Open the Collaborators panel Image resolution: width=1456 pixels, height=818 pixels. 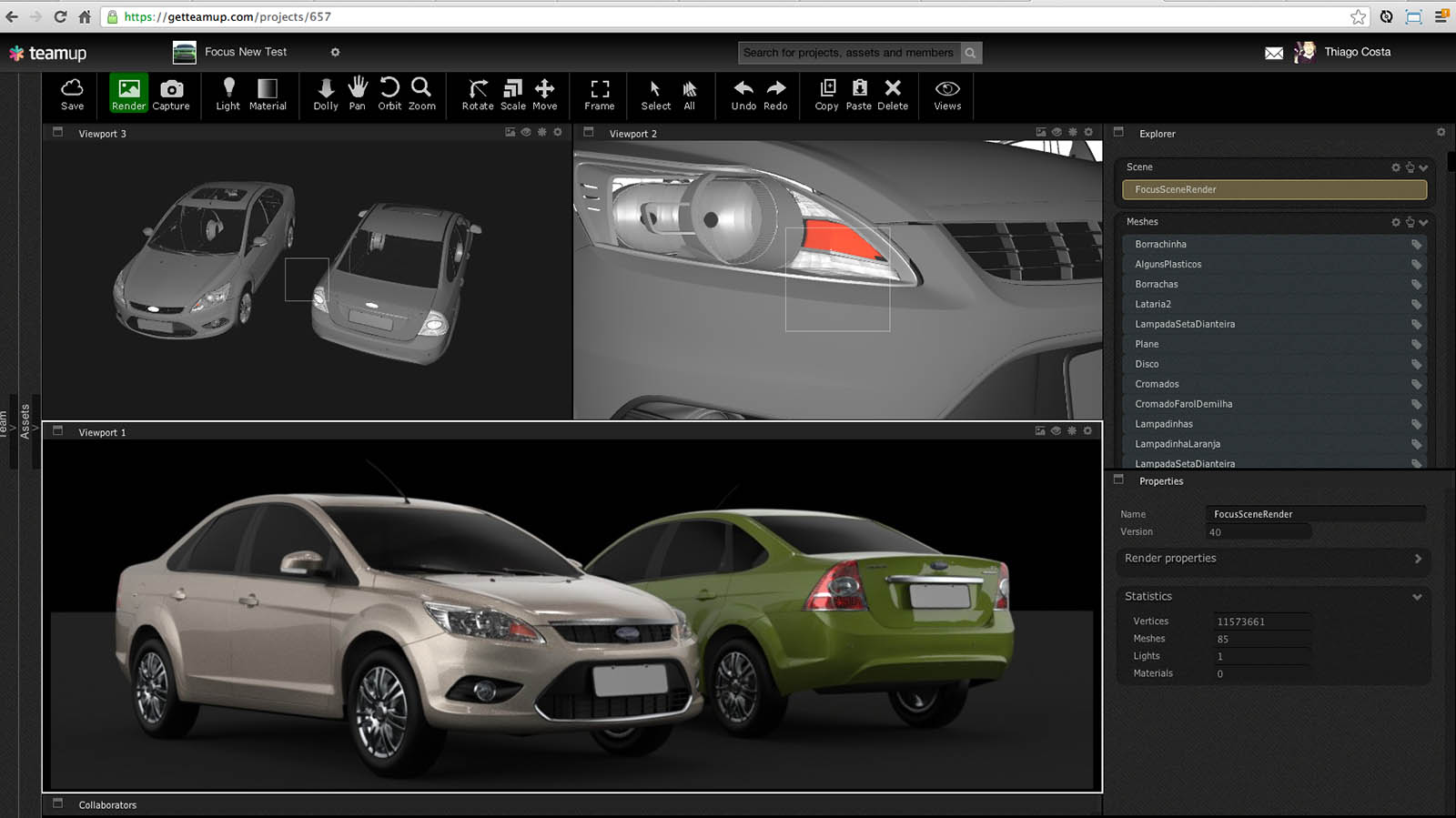[x=106, y=805]
